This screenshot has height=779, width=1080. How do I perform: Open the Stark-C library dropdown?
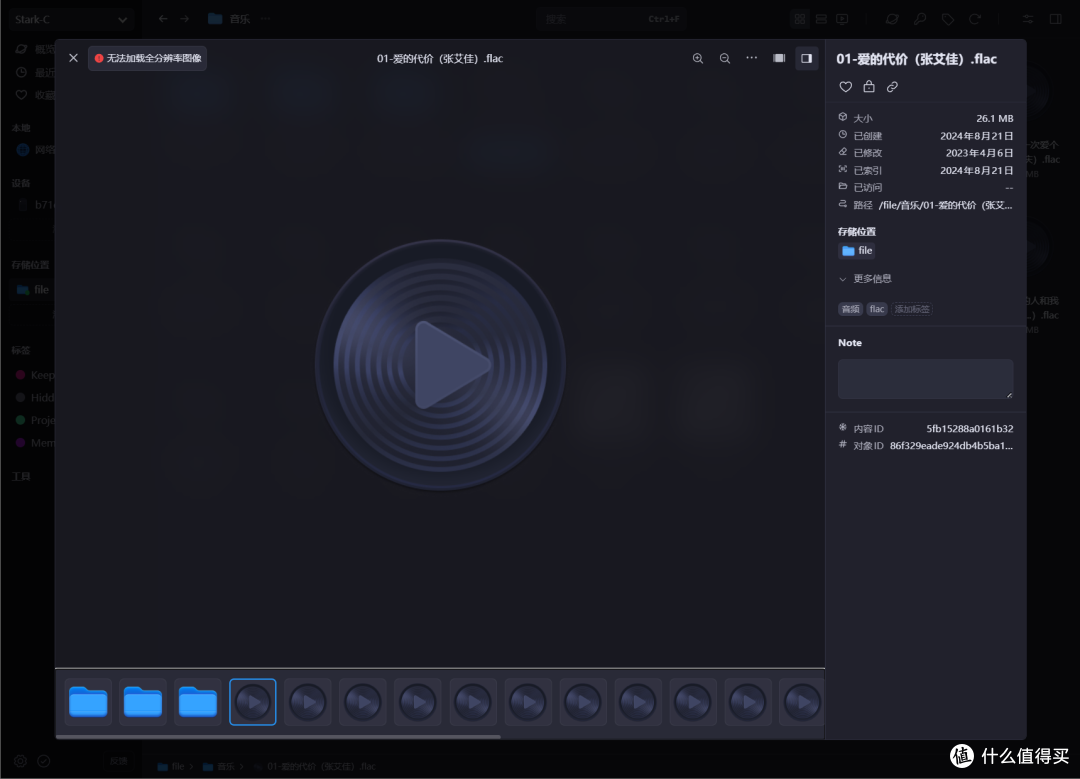pyautogui.click(x=70, y=19)
